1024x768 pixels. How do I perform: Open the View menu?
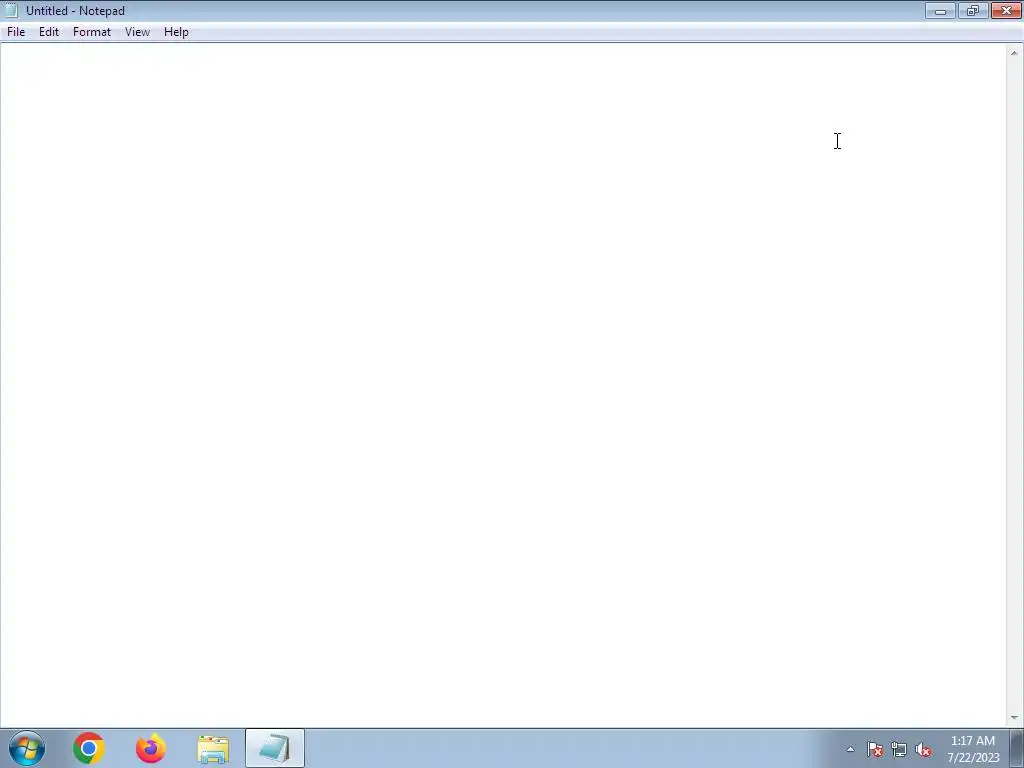coord(137,32)
